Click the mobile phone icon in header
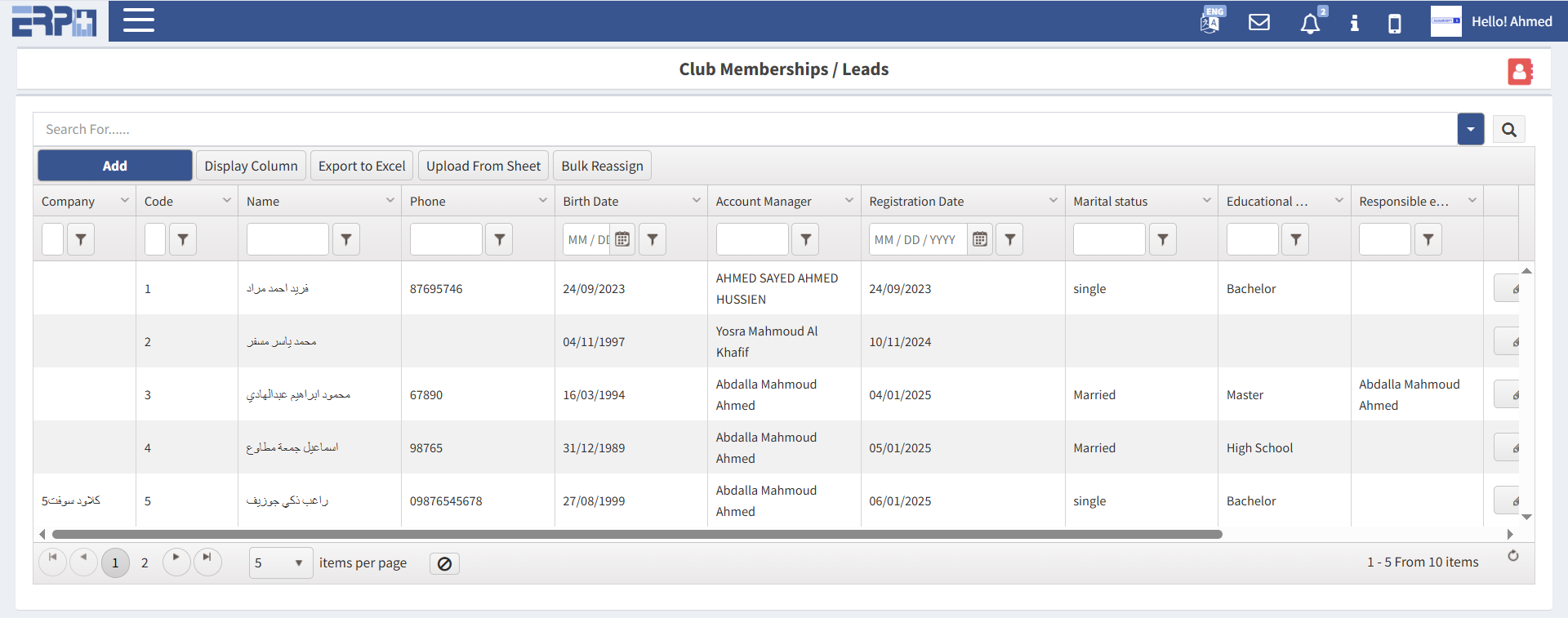This screenshot has height=618, width=1568. 1395,23
